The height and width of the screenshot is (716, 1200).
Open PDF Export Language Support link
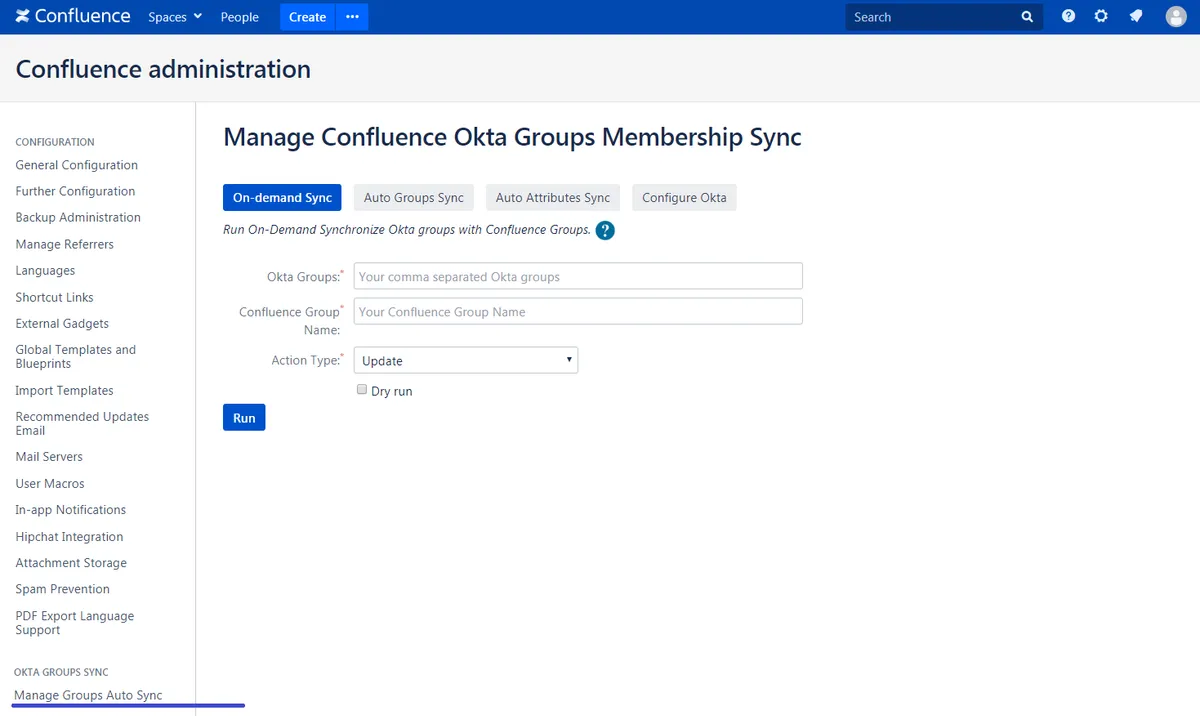click(74, 623)
